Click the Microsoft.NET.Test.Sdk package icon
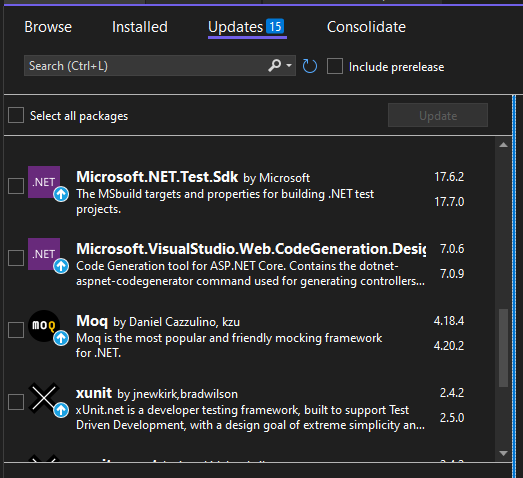This screenshot has height=478, width=523. pos(44,182)
